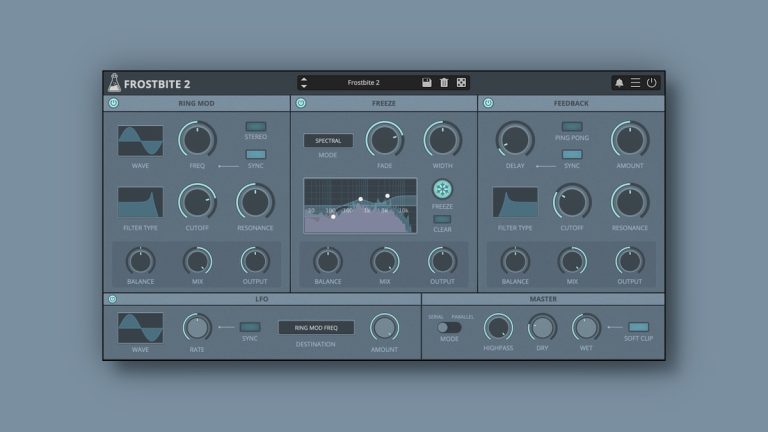Click the Master Highpass knob
Image resolution: width=768 pixels, height=432 pixels.
pos(498,328)
